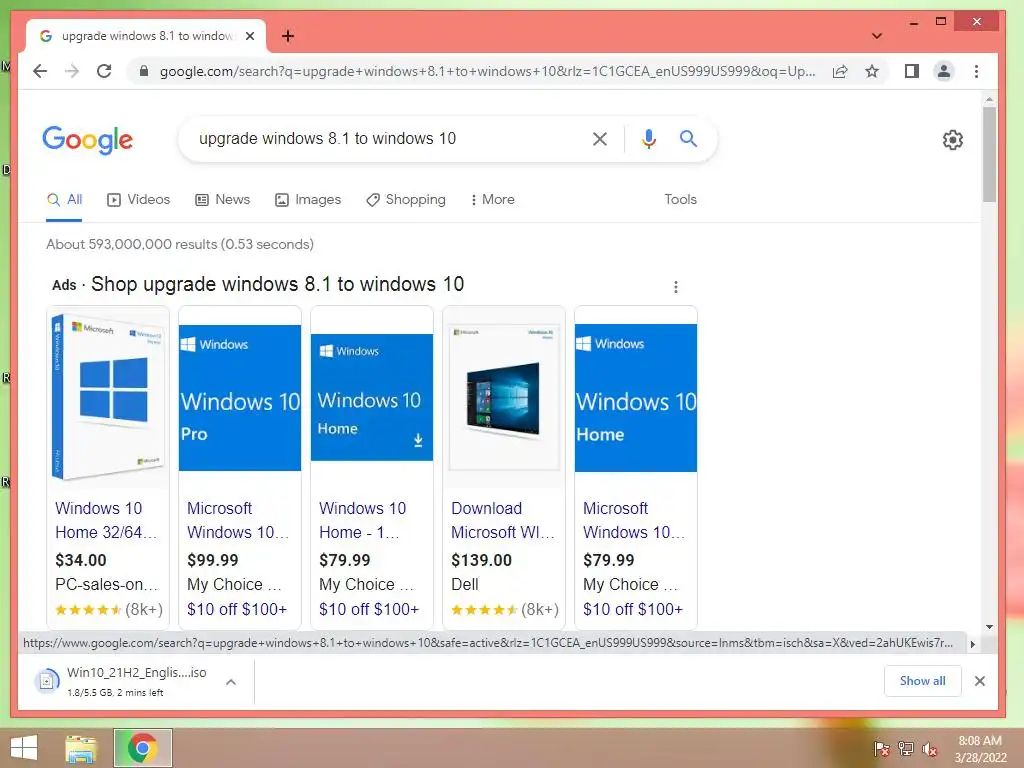Image resolution: width=1024 pixels, height=768 pixels.
Task: Click the page scroll up arrow
Action: pyautogui.click(x=989, y=99)
